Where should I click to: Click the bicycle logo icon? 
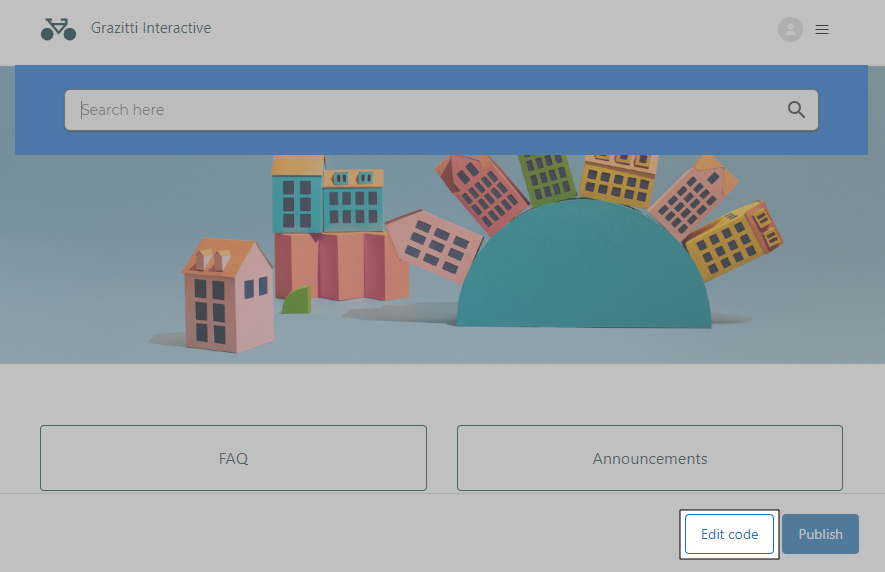pyautogui.click(x=58, y=29)
